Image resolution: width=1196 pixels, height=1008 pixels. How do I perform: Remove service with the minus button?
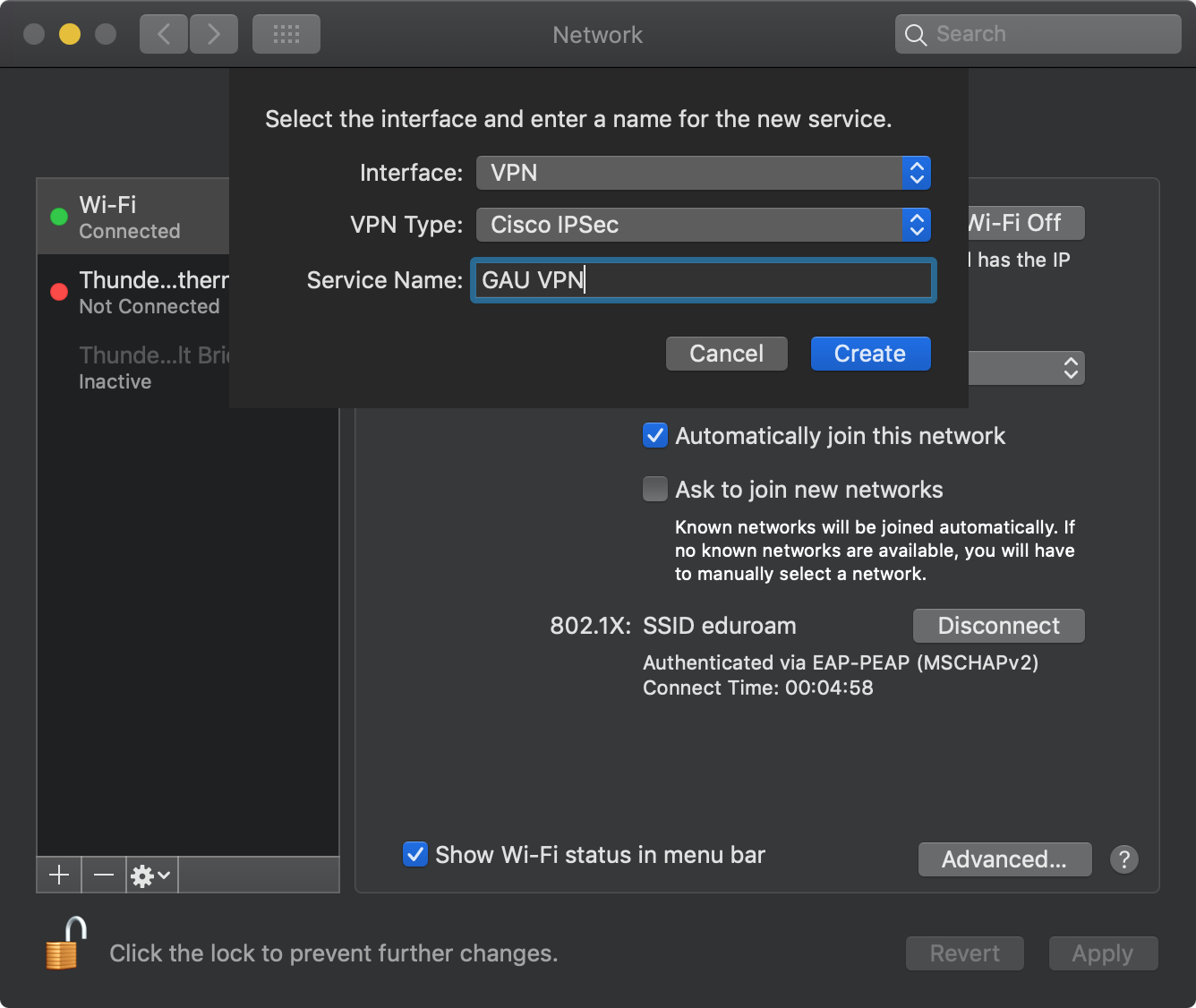pos(104,875)
